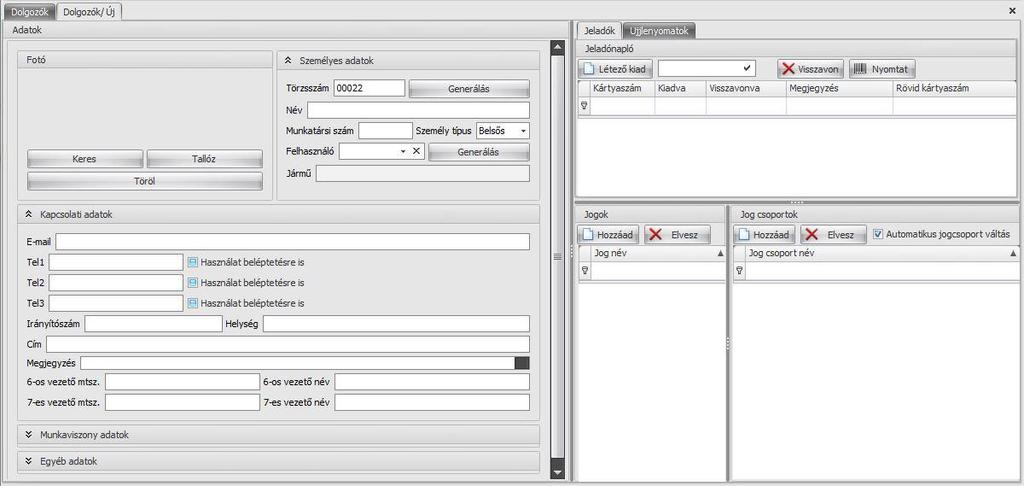This screenshot has width=1024, height=486.
Task: Click the Megjegyzés input field
Action: point(297,363)
